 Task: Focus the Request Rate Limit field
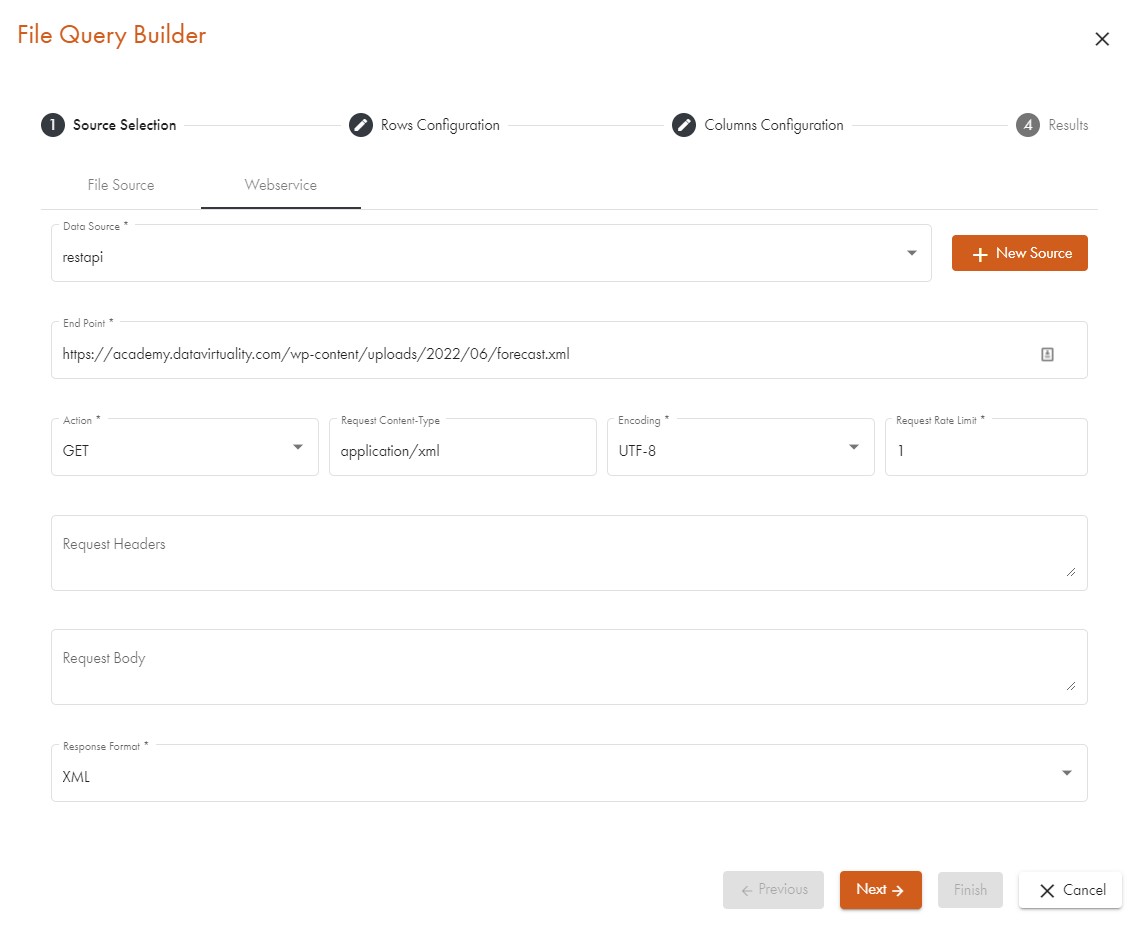(985, 451)
